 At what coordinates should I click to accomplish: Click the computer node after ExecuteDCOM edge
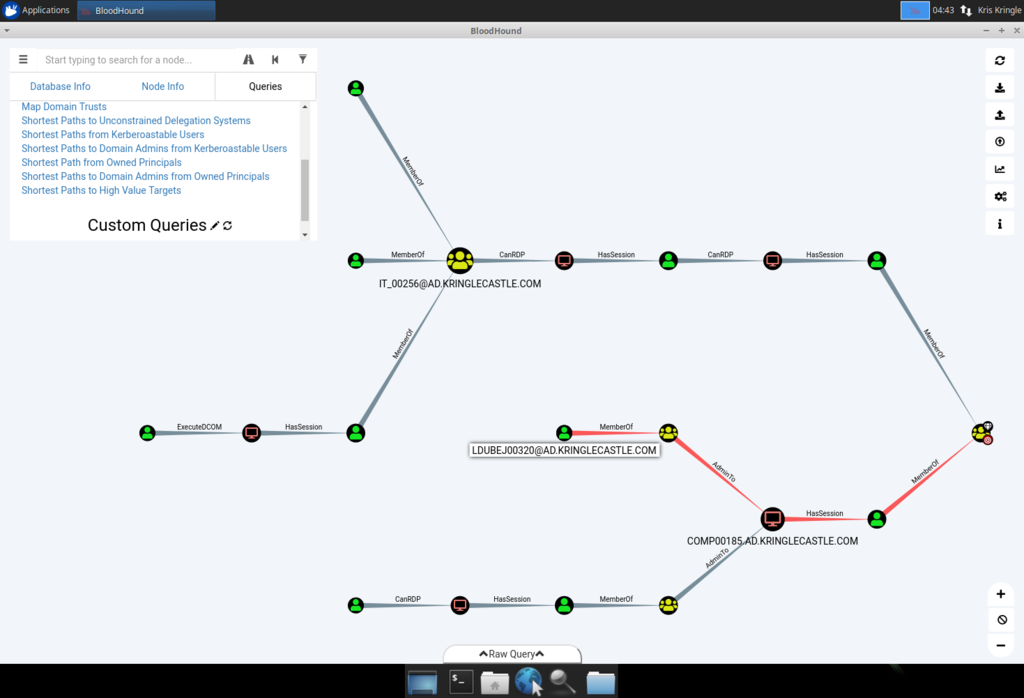pyautogui.click(x=251, y=432)
